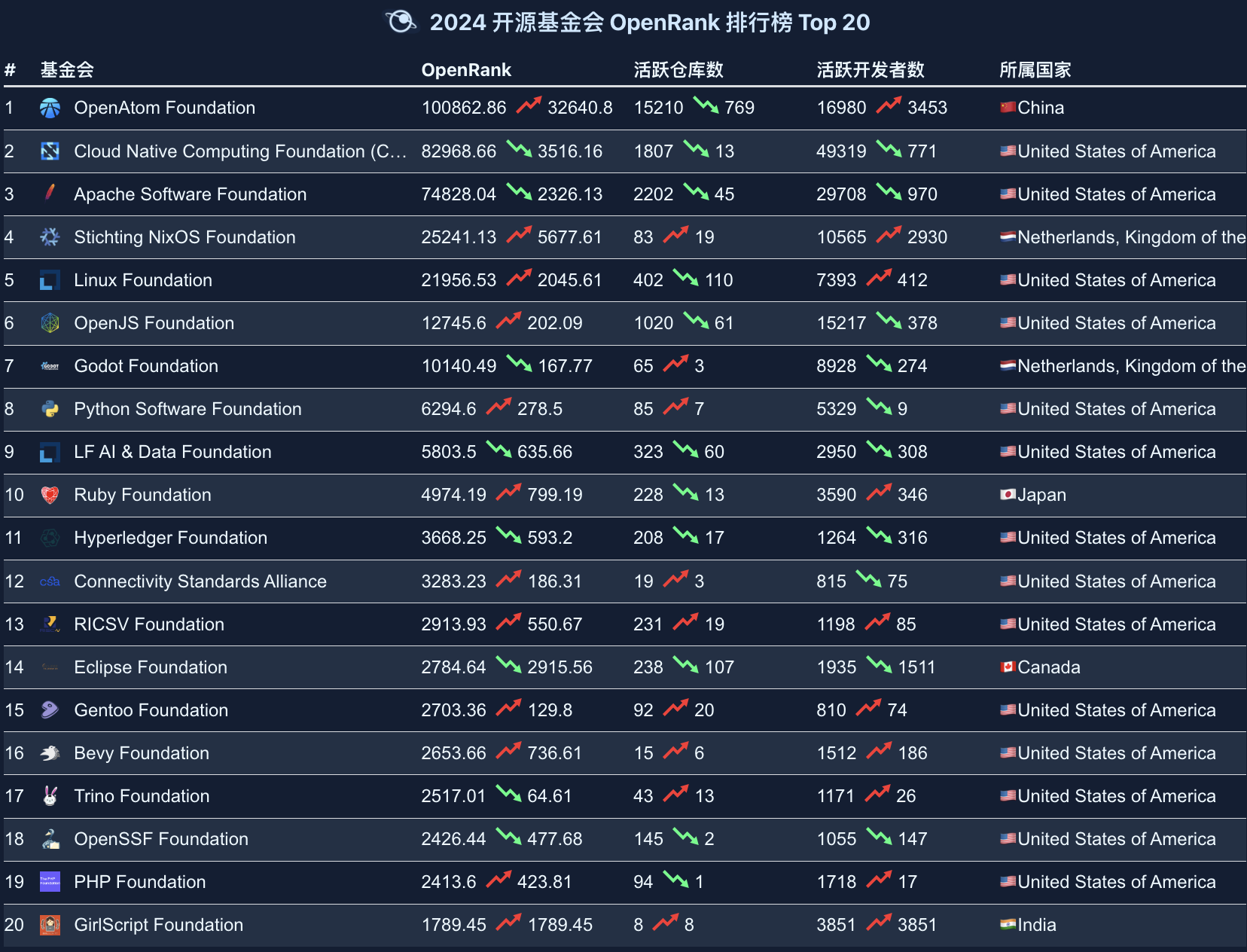Click the 所属国家 column header
The image size is (1247, 952).
(1035, 70)
